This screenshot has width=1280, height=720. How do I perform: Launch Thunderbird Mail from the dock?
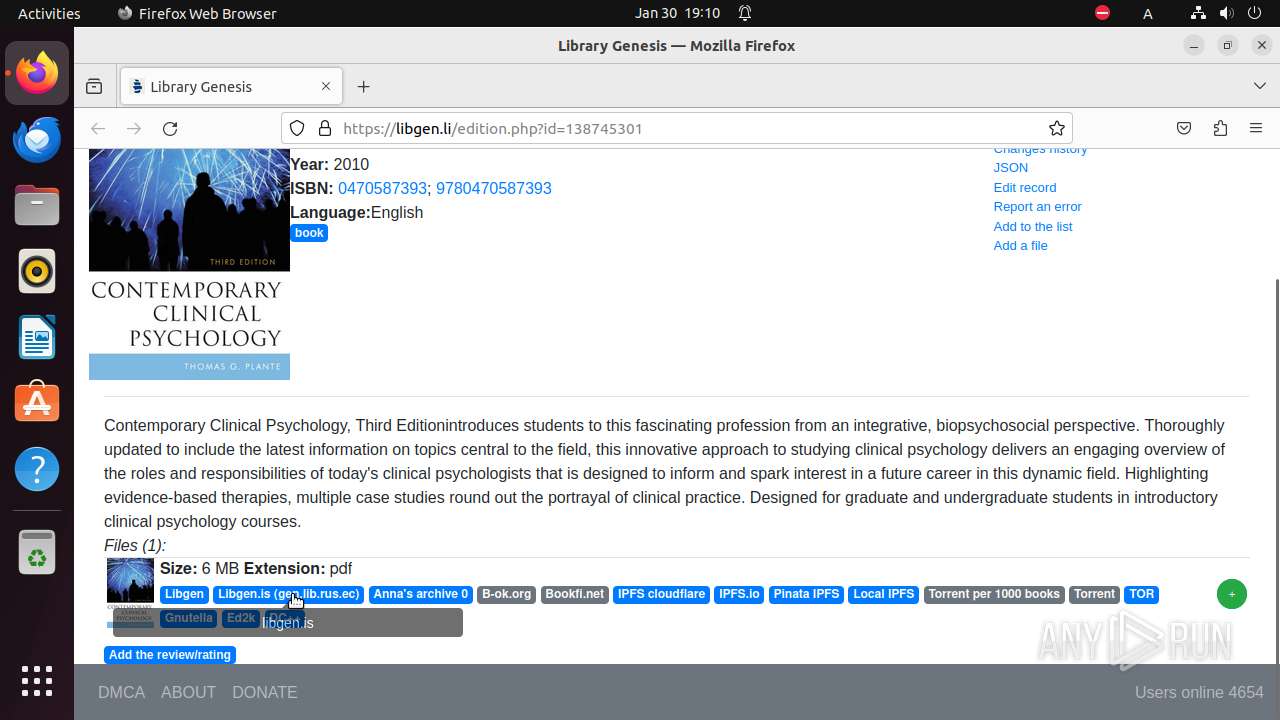pyautogui.click(x=37, y=139)
